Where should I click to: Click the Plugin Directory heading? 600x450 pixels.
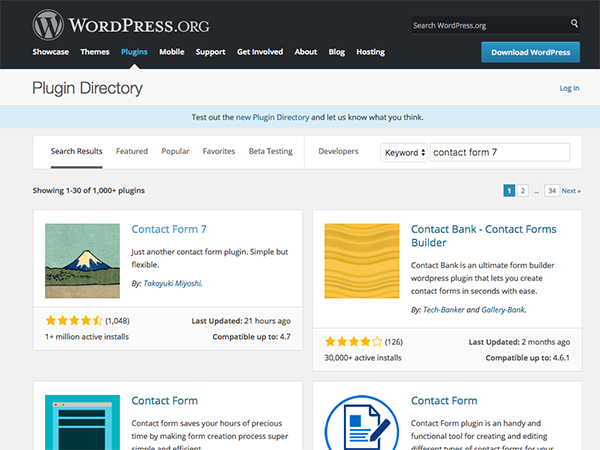(x=87, y=88)
